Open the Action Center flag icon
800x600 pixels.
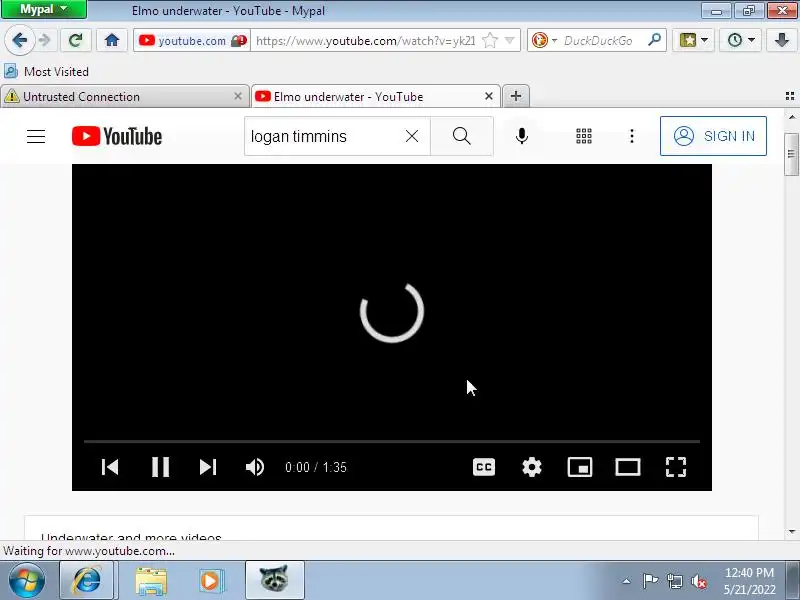pyautogui.click(x=650, y=581)
